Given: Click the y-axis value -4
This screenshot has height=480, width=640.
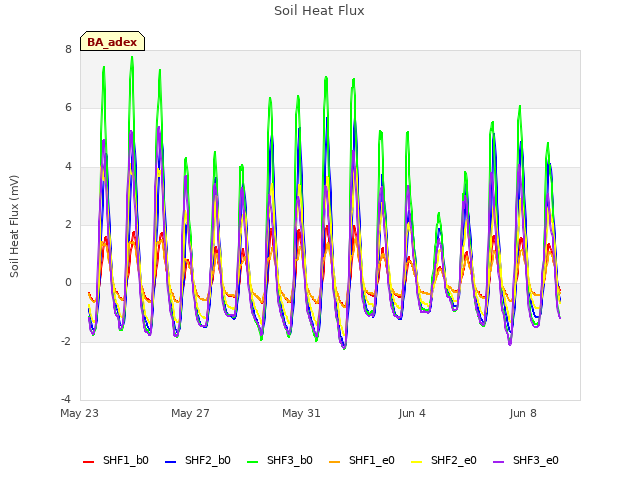Looking at the screenshot, I should 66,399.
